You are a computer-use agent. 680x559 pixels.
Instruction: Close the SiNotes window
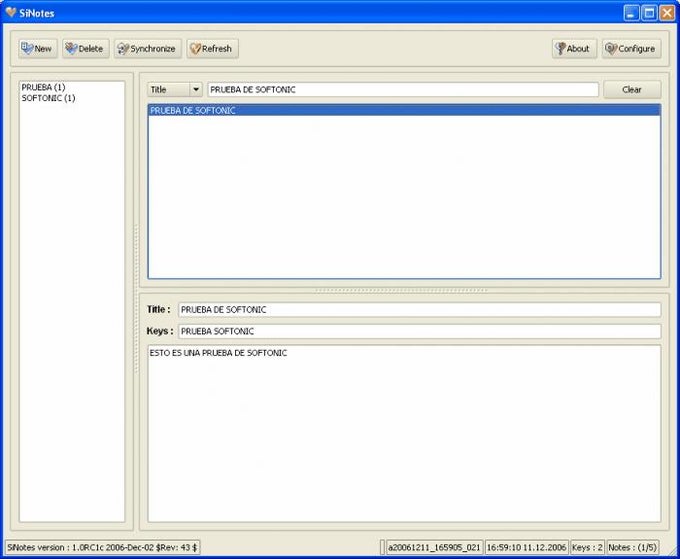click(x=667, y=13)
